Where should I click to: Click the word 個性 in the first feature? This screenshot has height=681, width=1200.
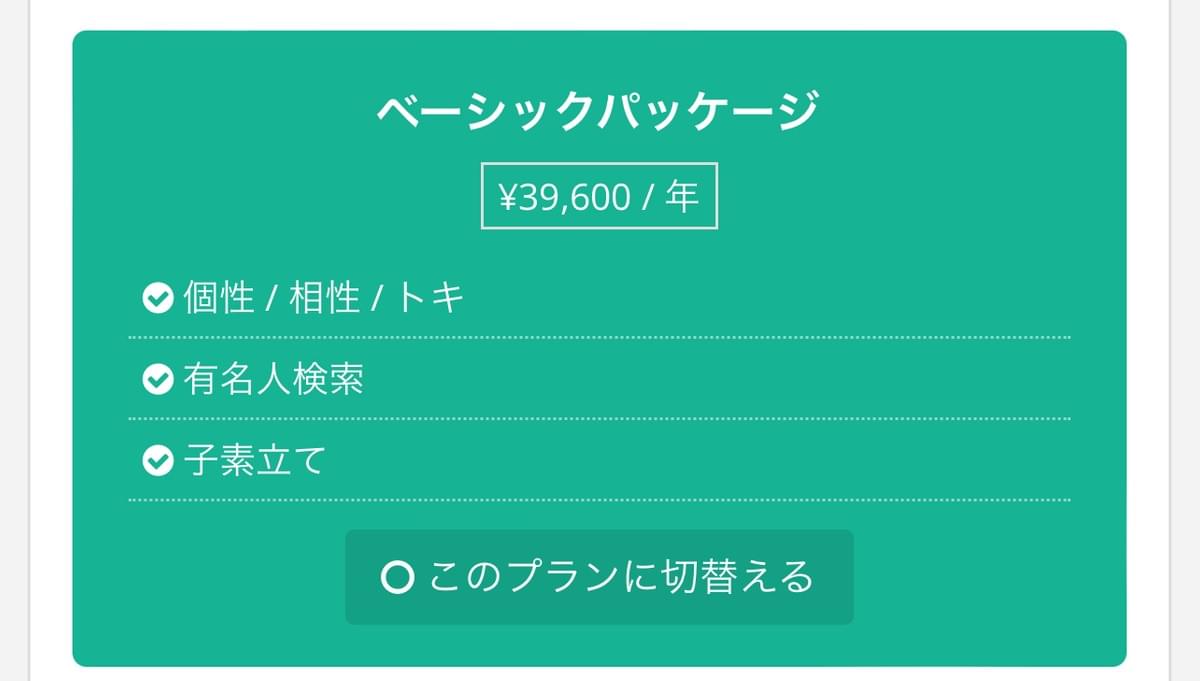point(219,298)
